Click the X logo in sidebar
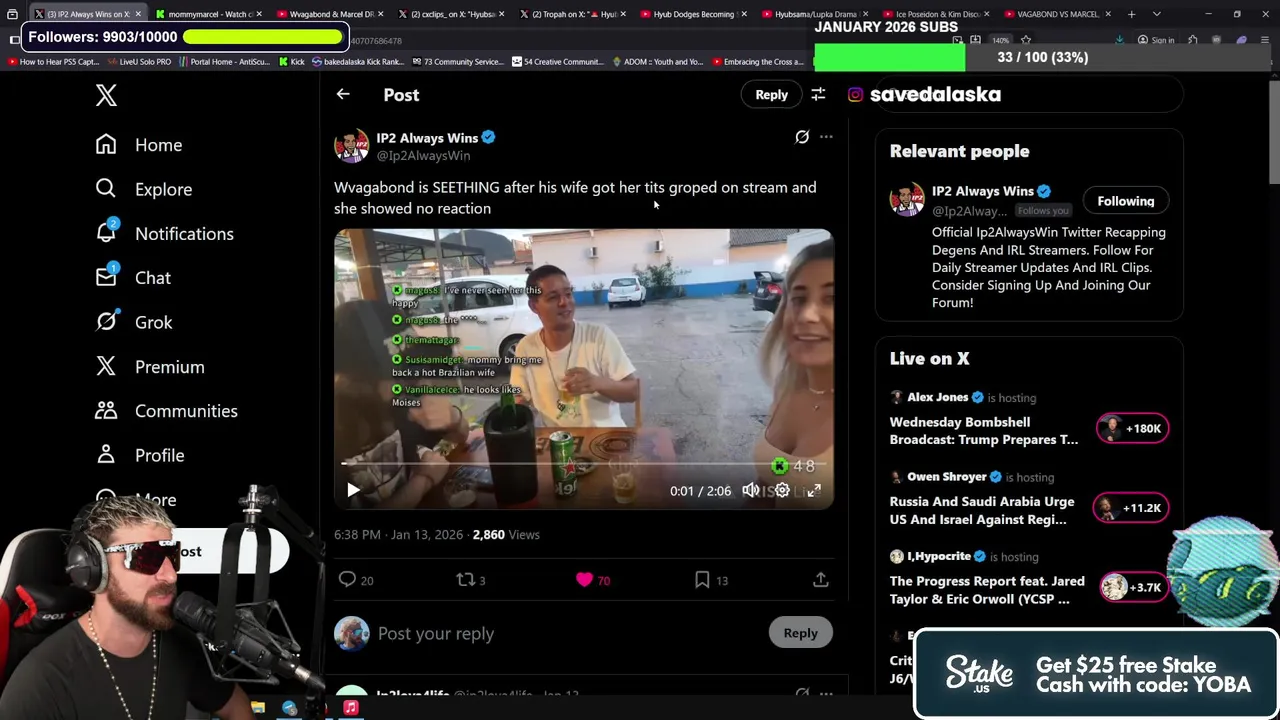Viewport: 1280px width, 720px height. tap(106, 95)
